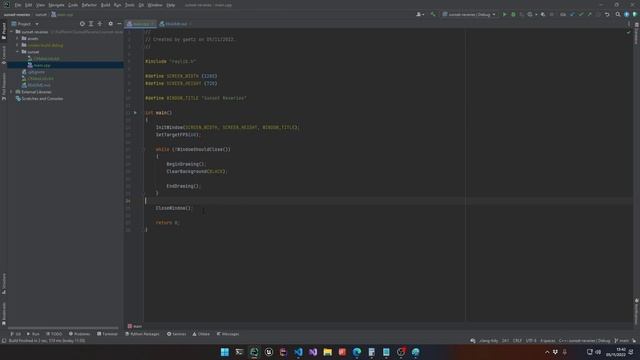Open the View menu
640x360 pixels.
(x=40, y=5)
